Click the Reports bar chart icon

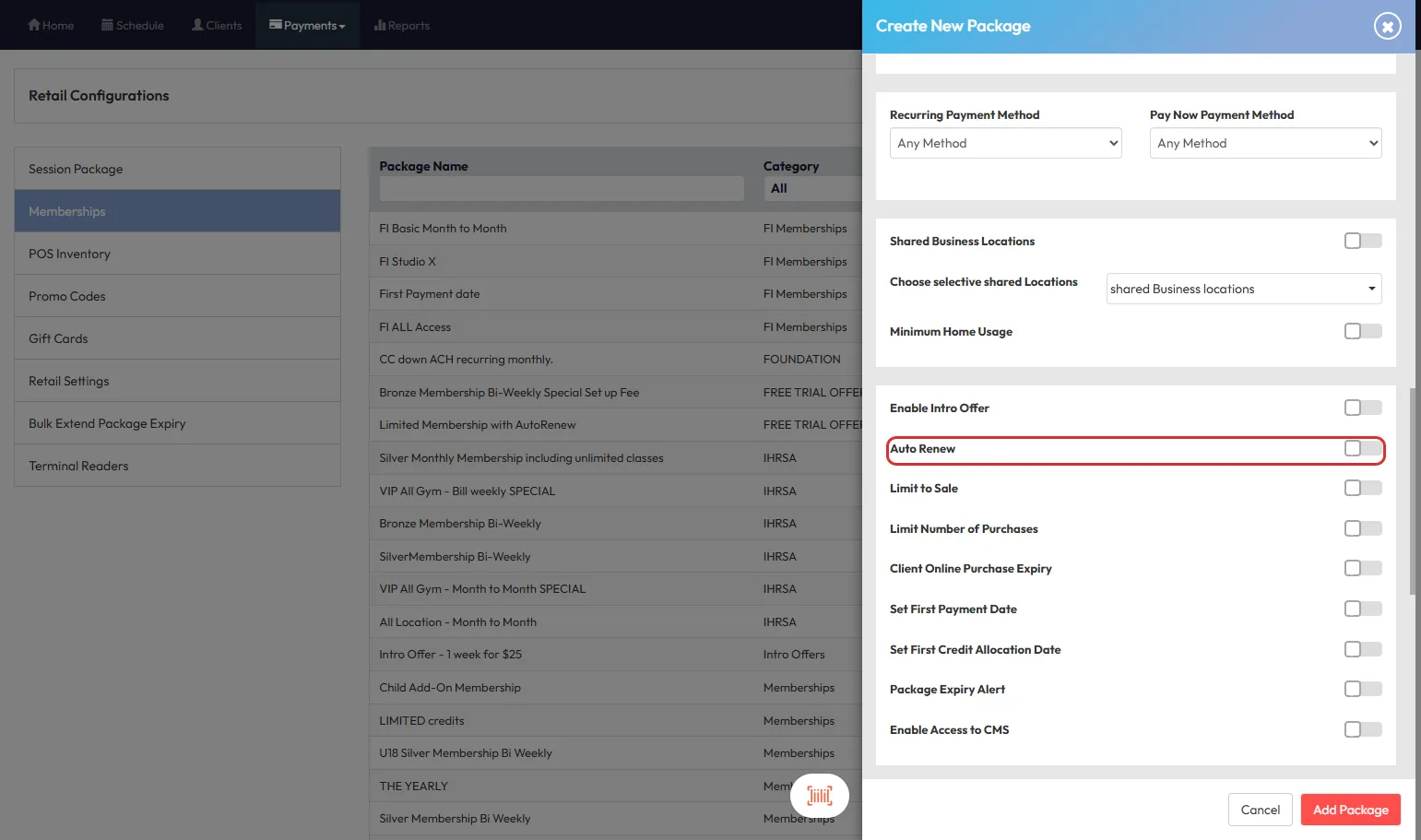[379, 25]
